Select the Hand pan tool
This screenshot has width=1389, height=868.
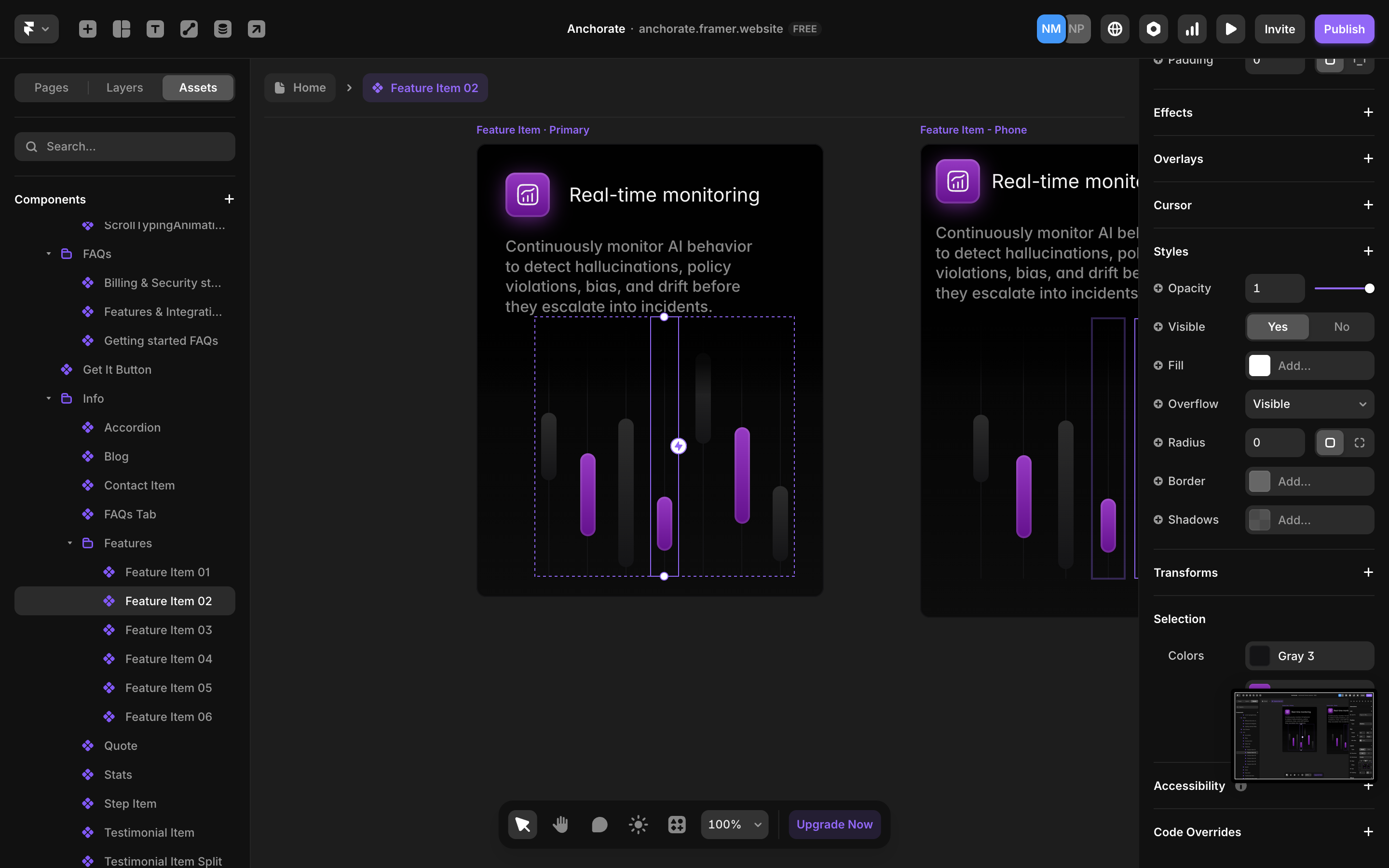[561, 825]
